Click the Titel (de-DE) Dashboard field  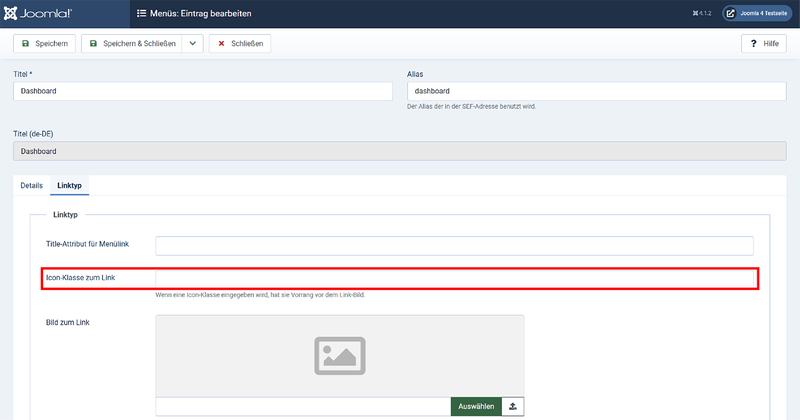[400, 151]
